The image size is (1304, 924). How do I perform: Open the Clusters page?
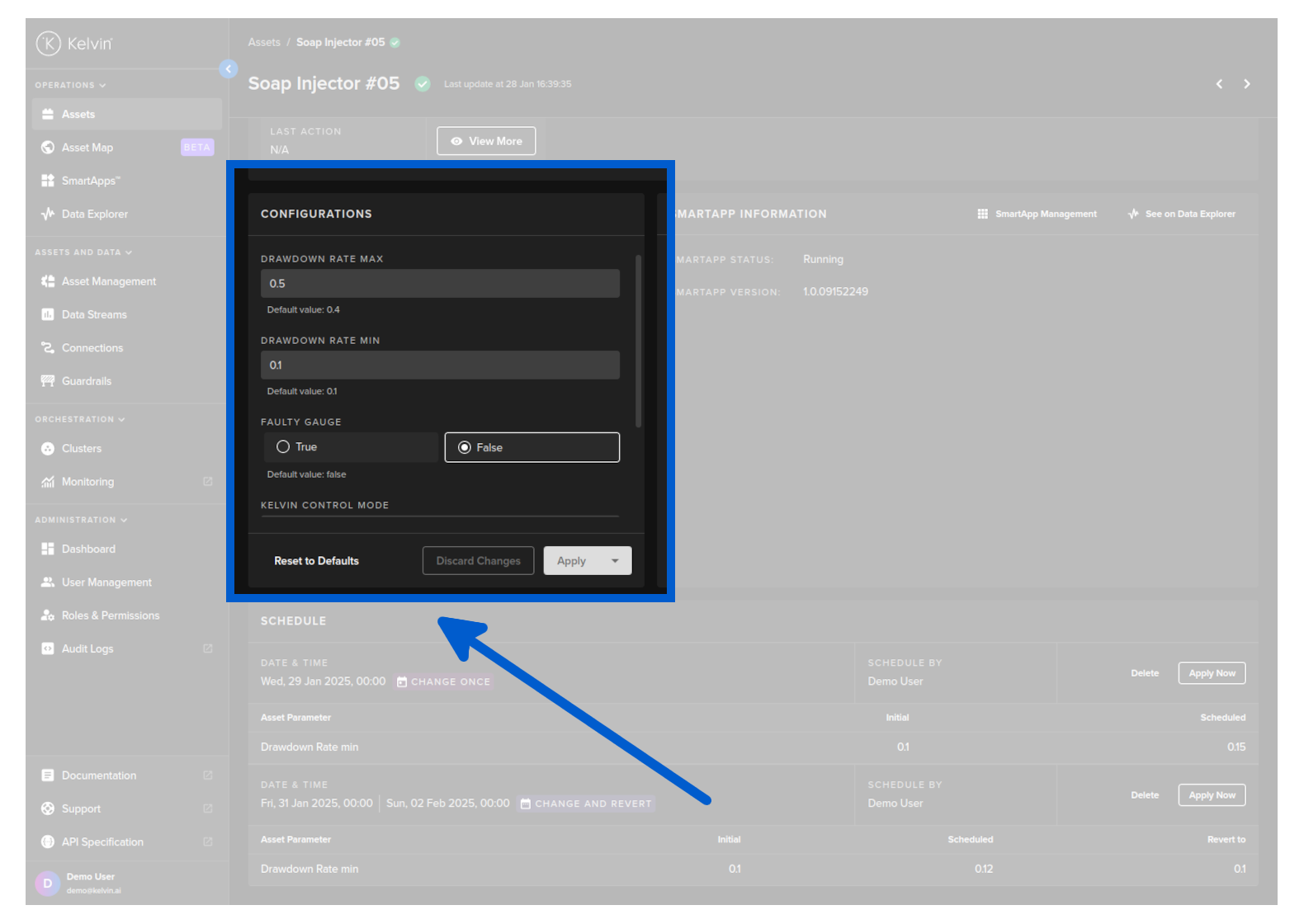click(x=81, y=449)
